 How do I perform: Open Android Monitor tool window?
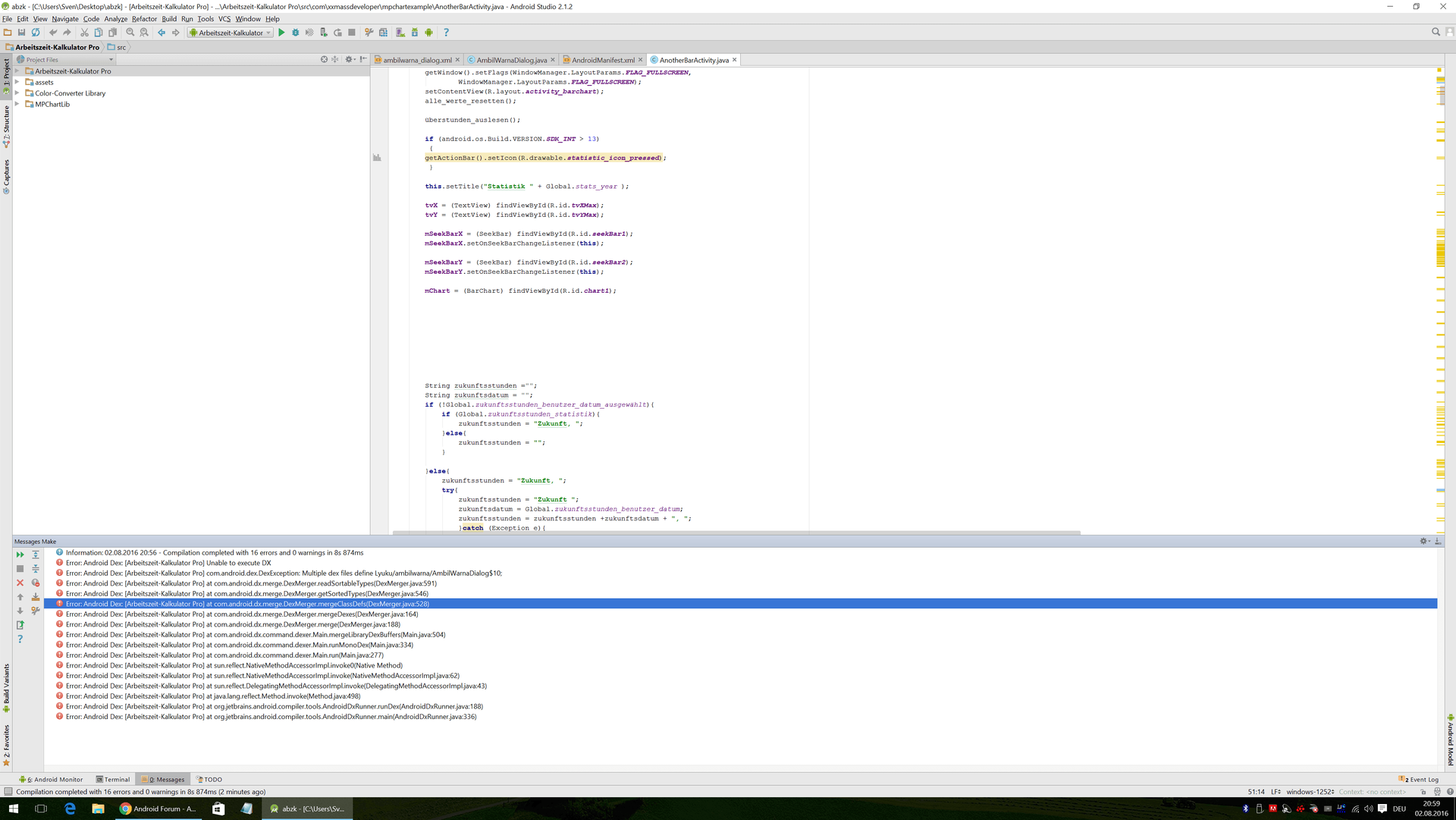[x=51, y=780]
